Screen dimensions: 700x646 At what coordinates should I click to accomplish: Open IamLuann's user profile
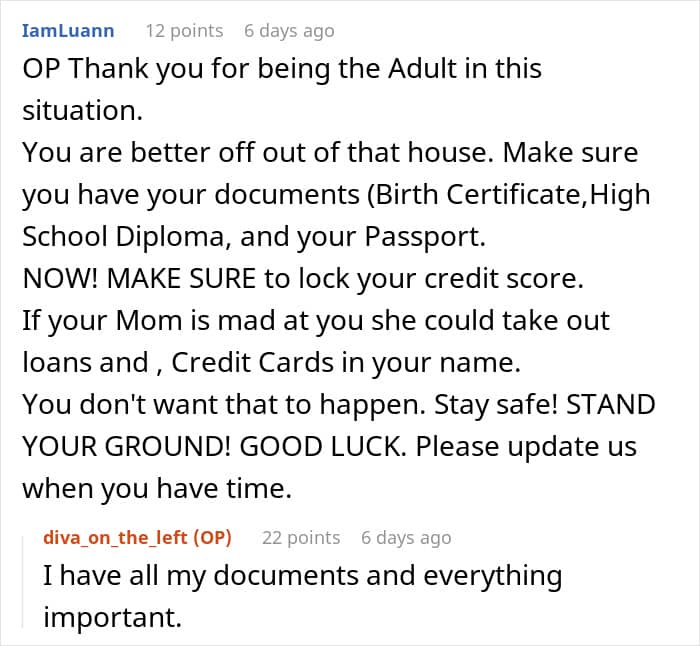coord(68,31)
